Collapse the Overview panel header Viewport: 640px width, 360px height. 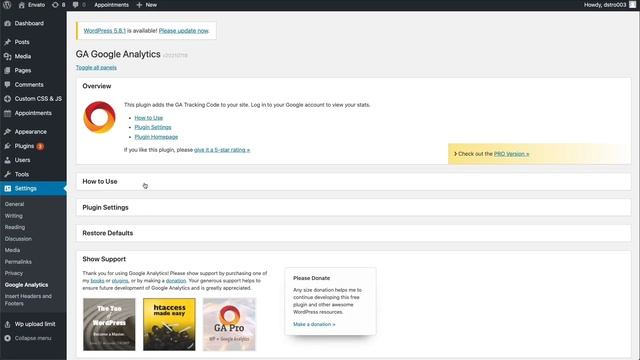[353, 86]
